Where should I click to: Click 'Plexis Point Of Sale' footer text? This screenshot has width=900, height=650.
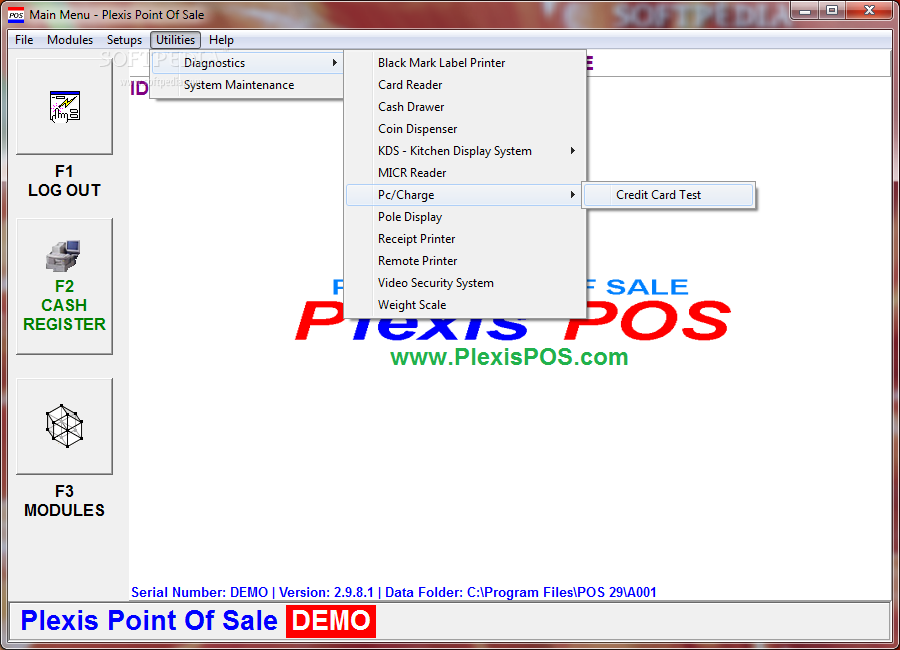[149, 621]
